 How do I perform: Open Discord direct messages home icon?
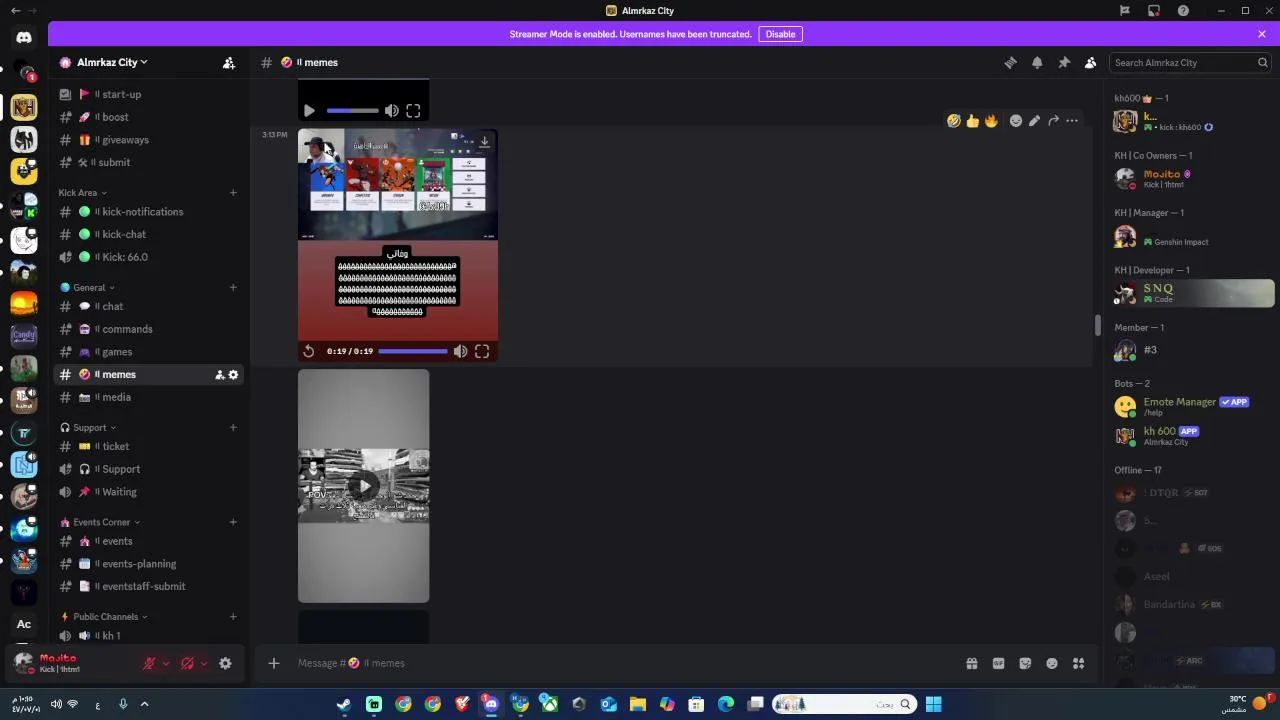coord(24,37)
